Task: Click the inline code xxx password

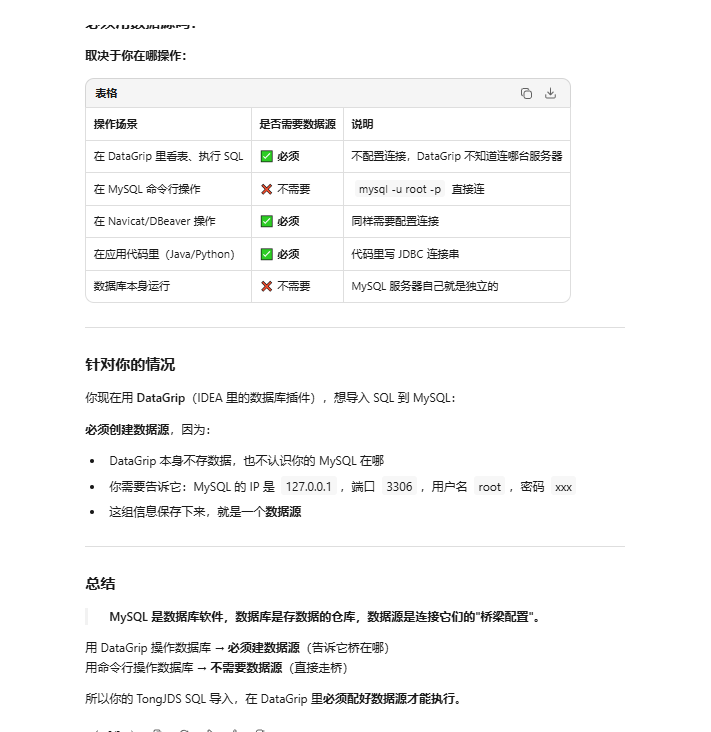Action: point(563,487)
